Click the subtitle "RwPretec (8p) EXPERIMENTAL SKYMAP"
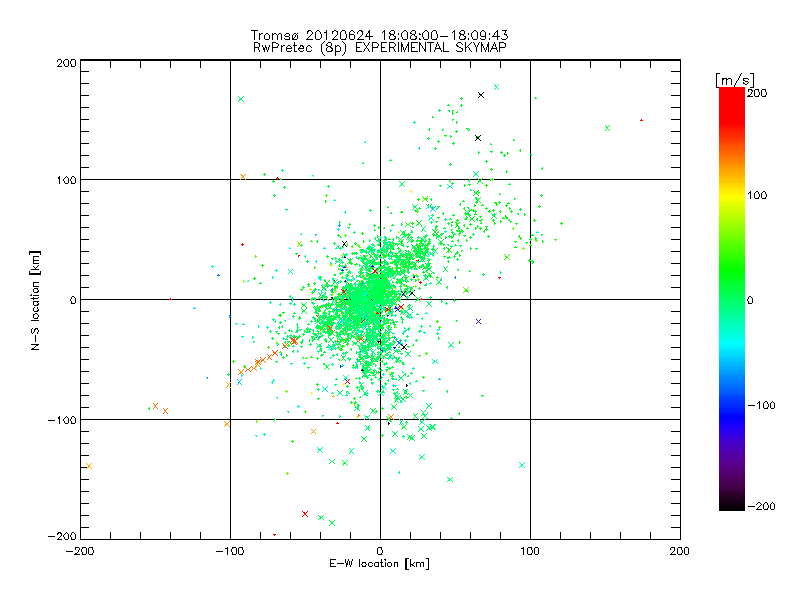This screenshot has width=800, height=600. click(x=380, y=48)
